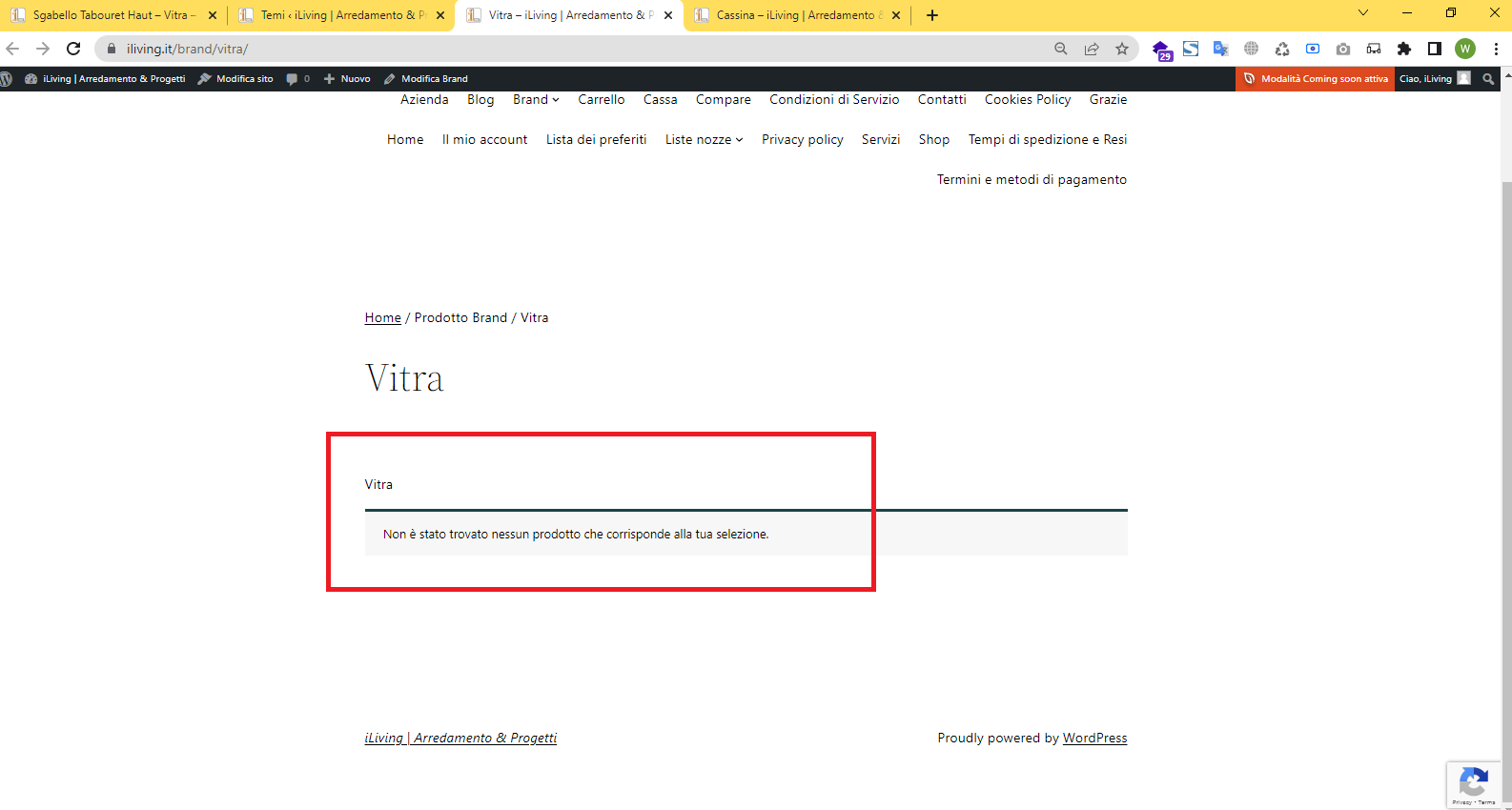Click the browser back arrow
Viewport: 1512px width, 810px height.
click(13, 49)
